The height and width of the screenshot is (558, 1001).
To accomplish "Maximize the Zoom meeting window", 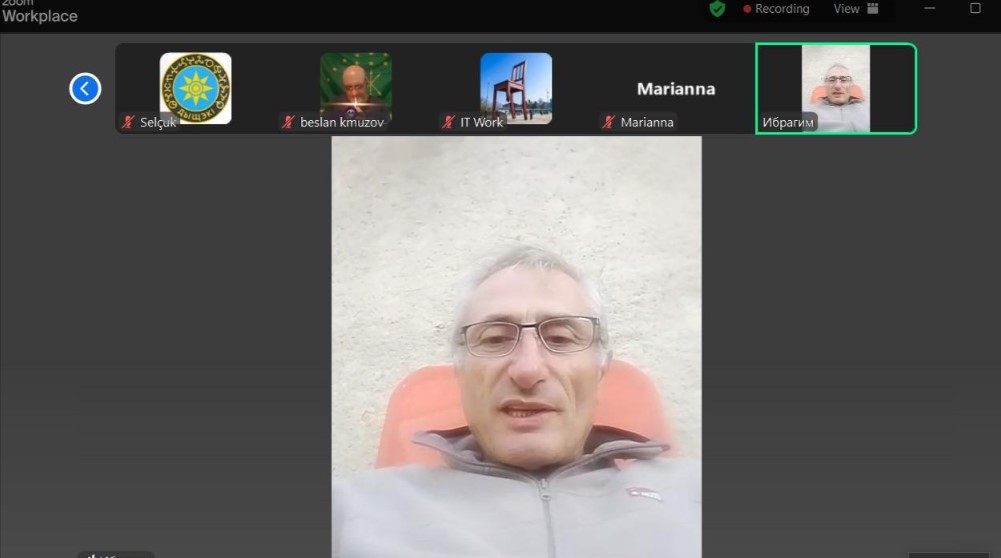I will [975, 9].
